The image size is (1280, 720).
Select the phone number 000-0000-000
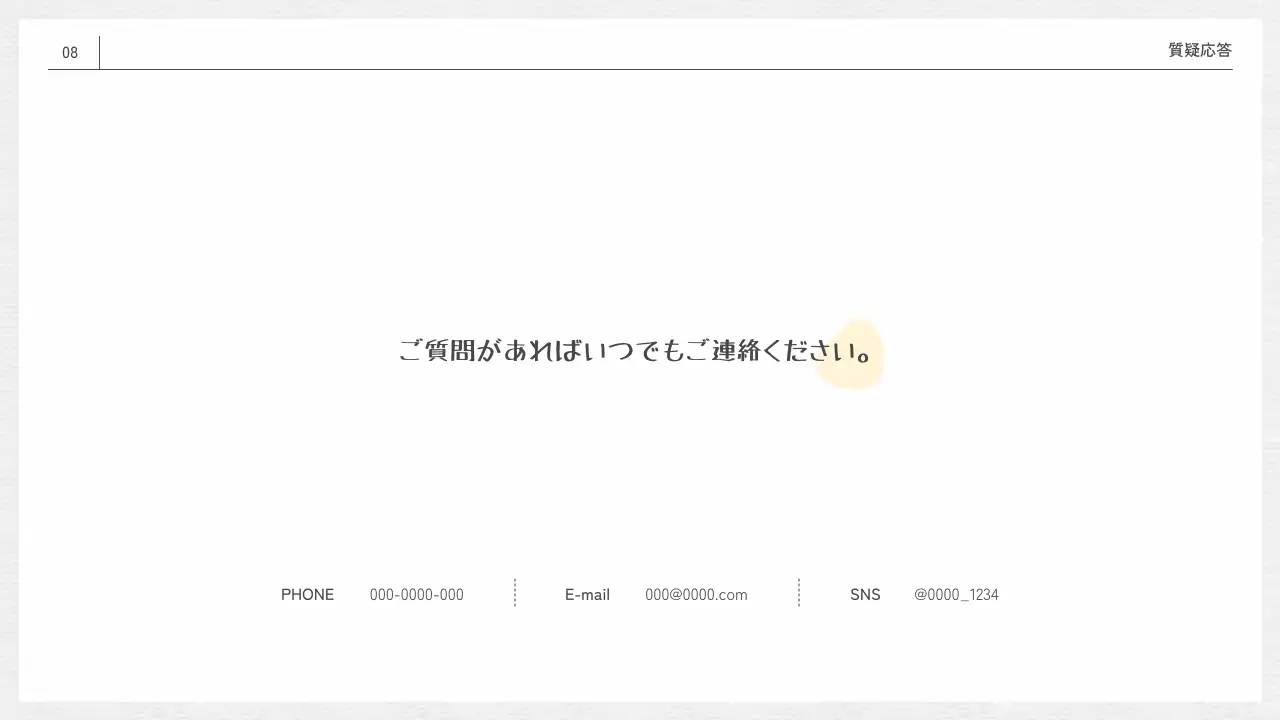(x=416, y=594)
